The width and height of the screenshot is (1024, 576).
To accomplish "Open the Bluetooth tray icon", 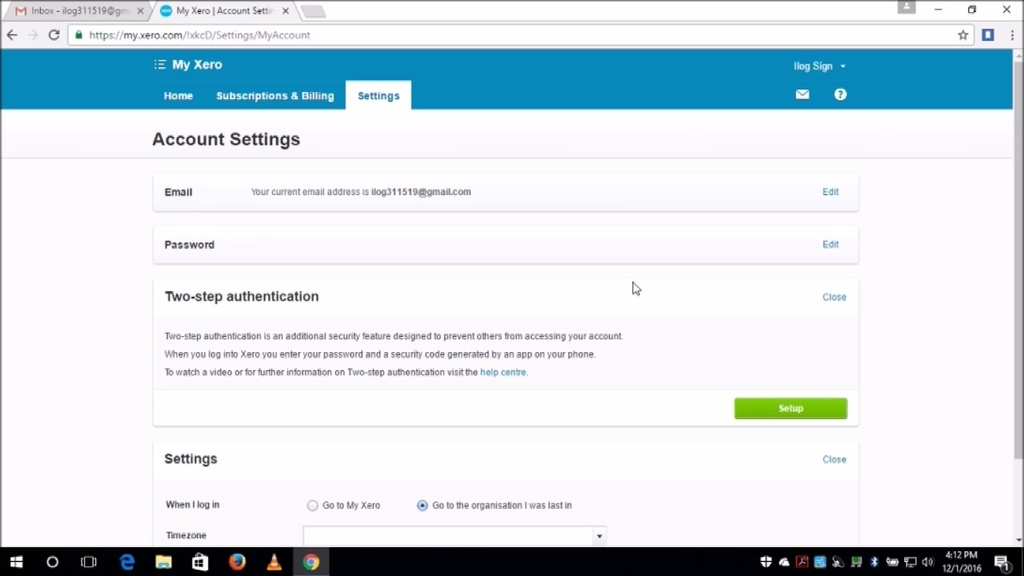I will 874,562.
